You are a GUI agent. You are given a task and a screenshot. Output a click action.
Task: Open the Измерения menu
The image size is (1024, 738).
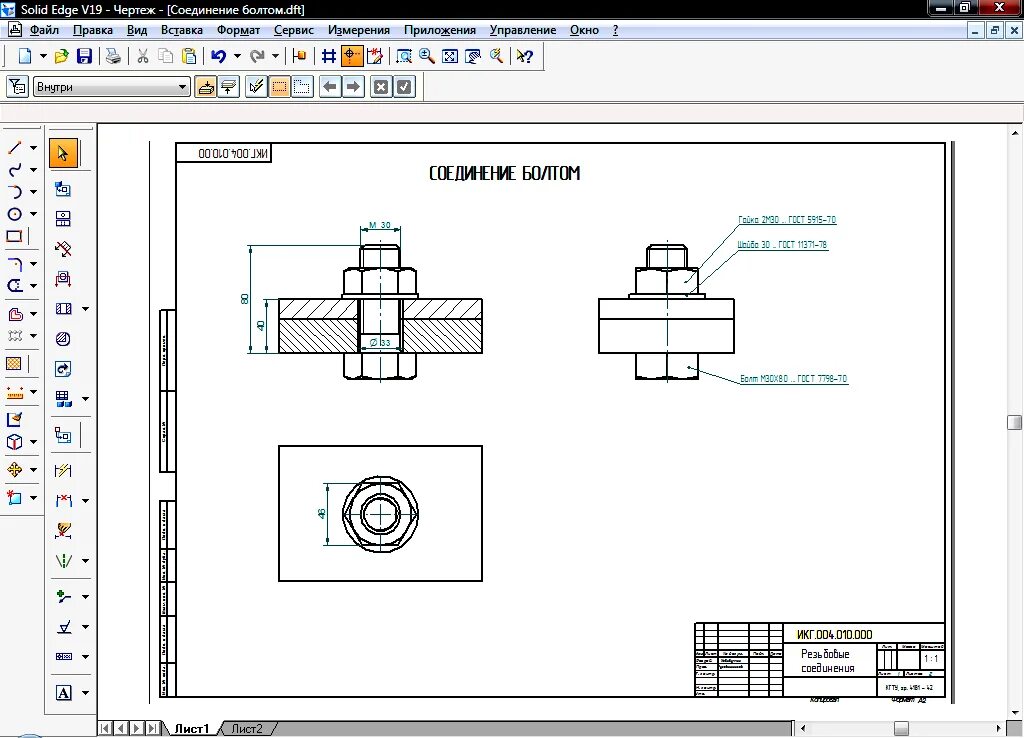point(359,30)
